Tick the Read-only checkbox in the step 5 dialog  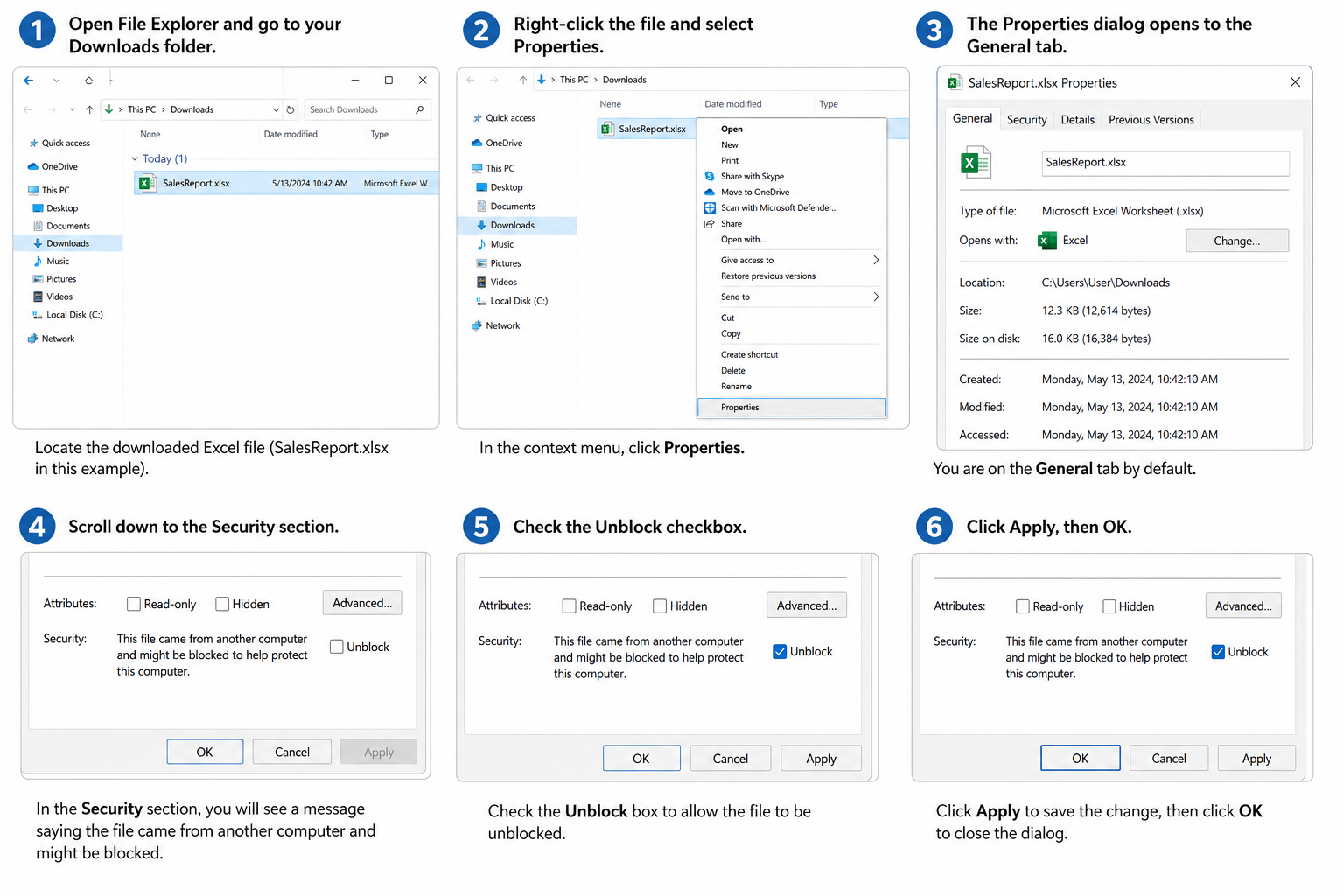(569, 605)
